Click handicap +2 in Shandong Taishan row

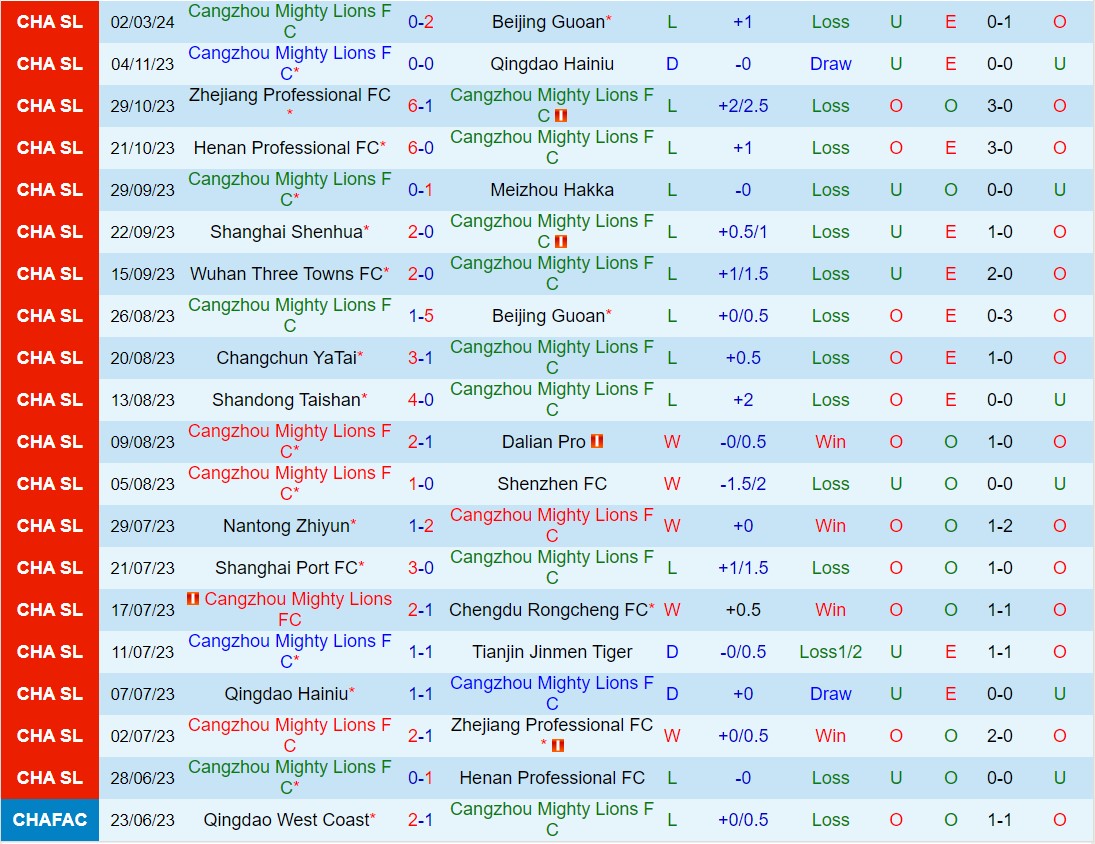[743, 399]
